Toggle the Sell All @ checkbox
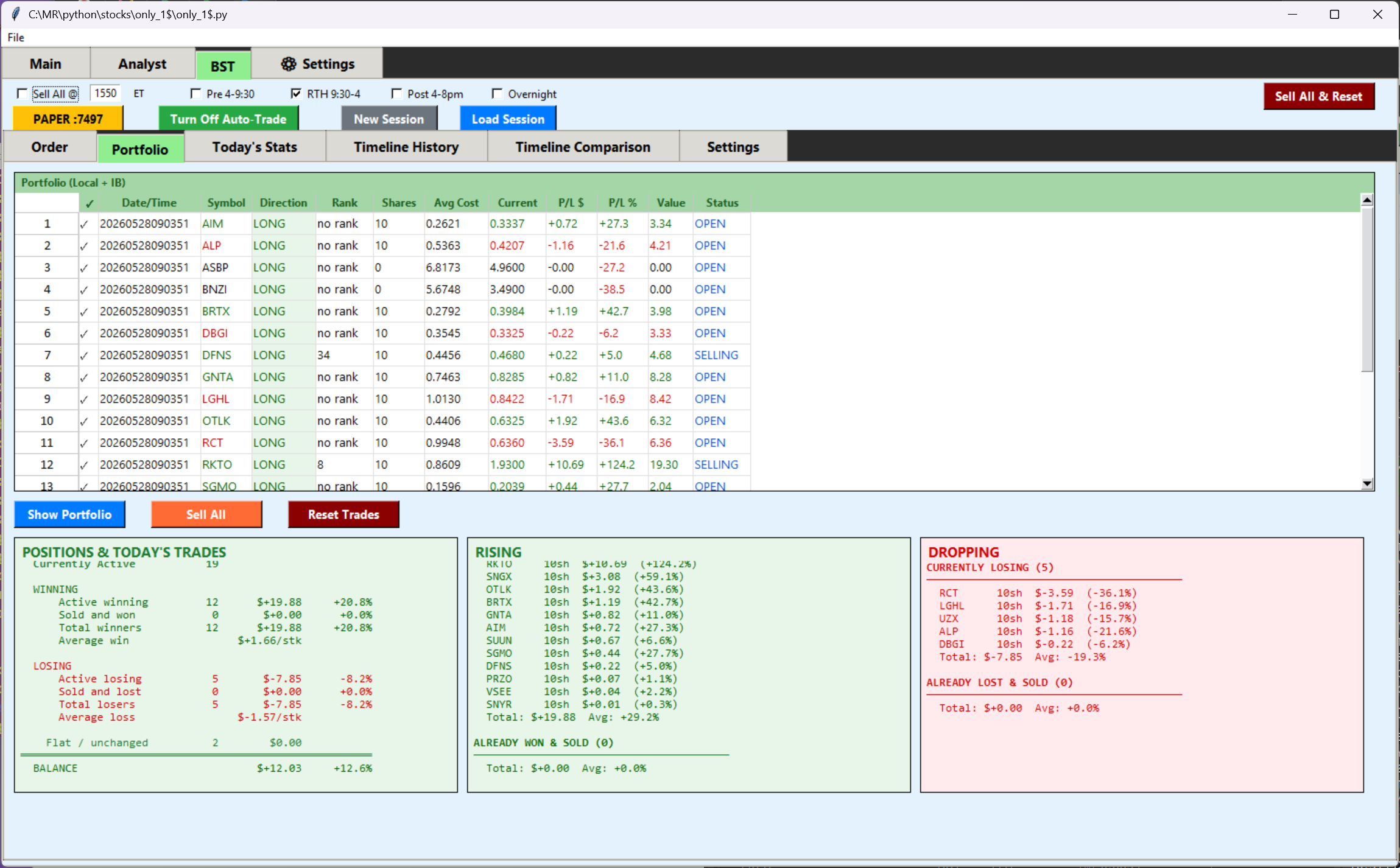 [x=22, y=94]
